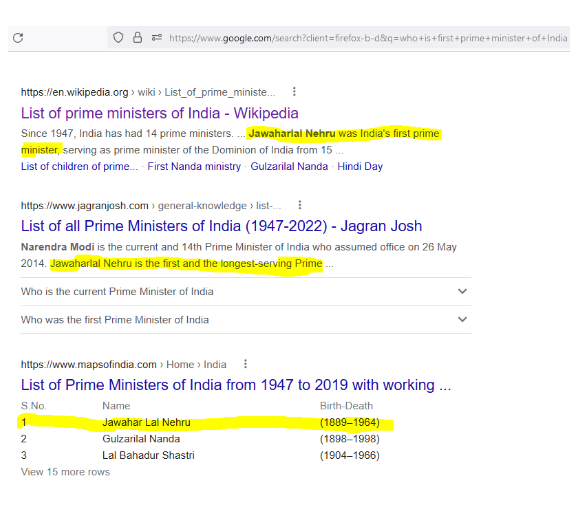Open three-dot menu beside Jagran Josh result
This screenshot has height=510, width=584.
coord(300,205)
